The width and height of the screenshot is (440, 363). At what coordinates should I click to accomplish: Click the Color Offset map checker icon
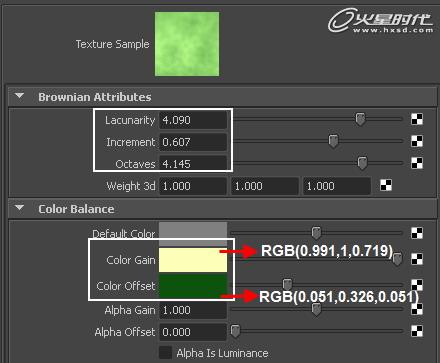pos(417,285)
